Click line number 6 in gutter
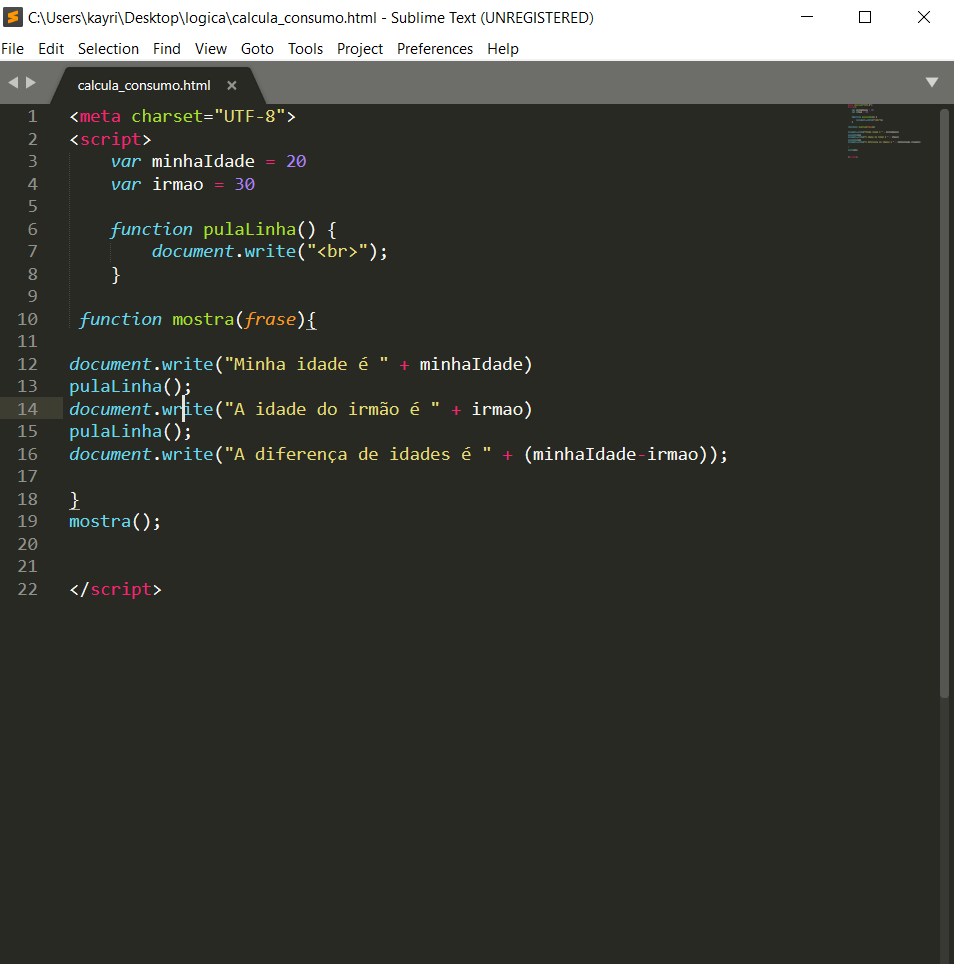This screenshot has height=964, width=954. [x=33, y=229]
